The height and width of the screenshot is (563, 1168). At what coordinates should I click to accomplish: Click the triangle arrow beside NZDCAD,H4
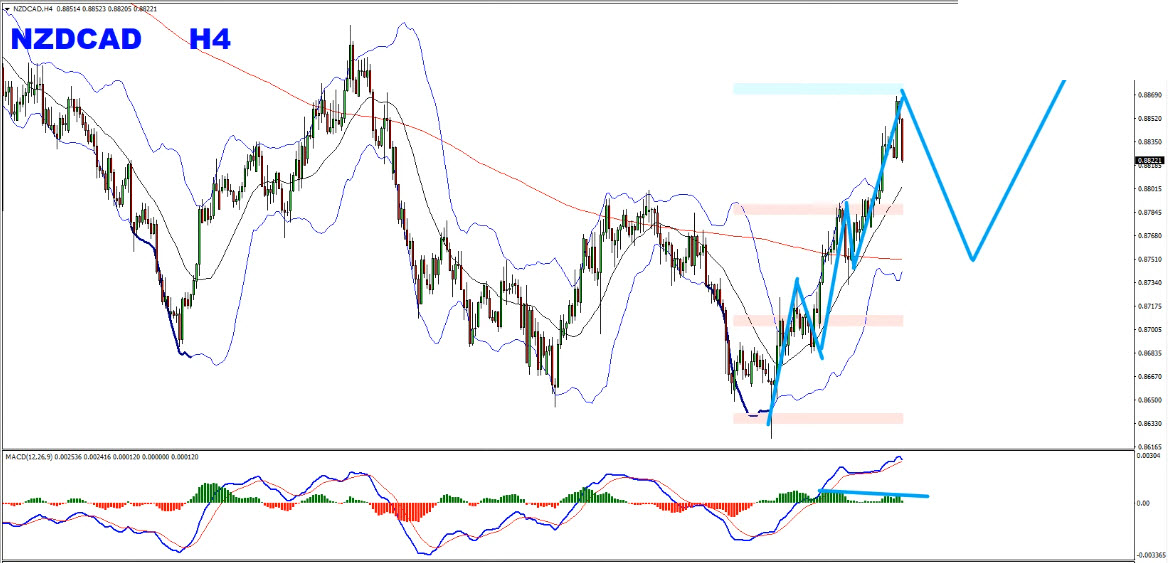click(x=7, y=8)
